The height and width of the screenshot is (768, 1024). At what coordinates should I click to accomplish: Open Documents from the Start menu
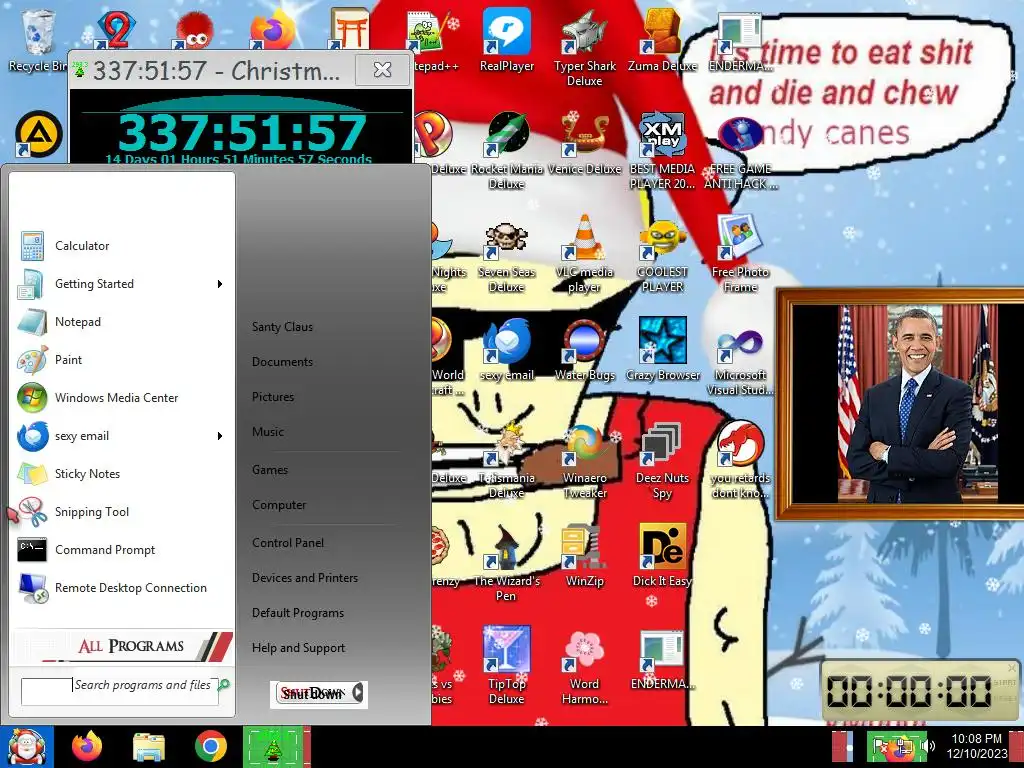282,362
